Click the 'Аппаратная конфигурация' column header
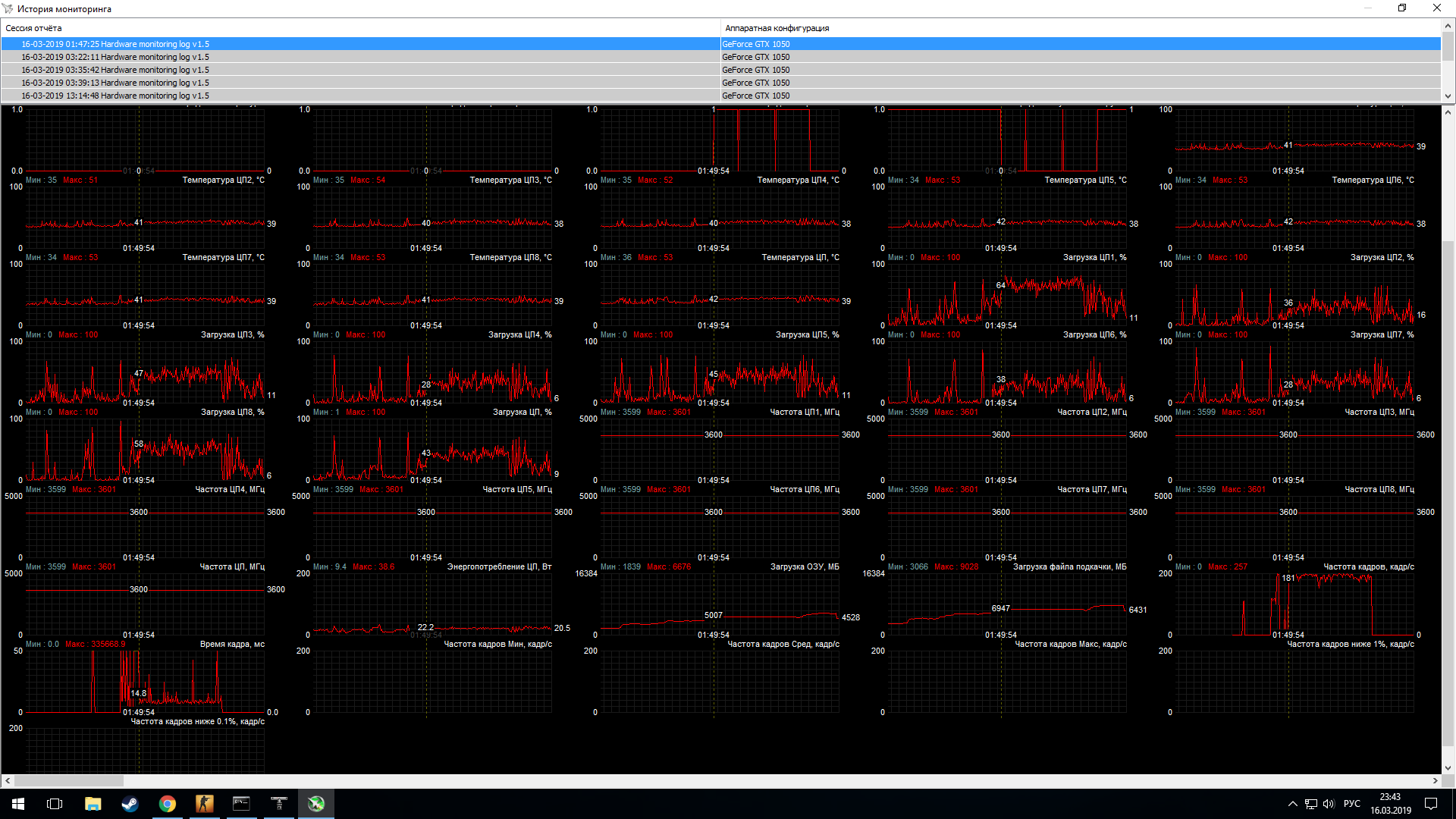The width and height of the screenshot is (1456, 819). tap(1081, 28)
